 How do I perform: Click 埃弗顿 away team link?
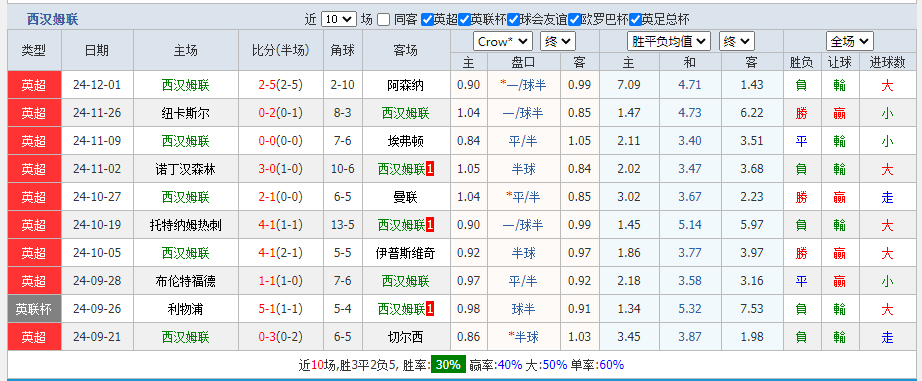click(405, 141)
